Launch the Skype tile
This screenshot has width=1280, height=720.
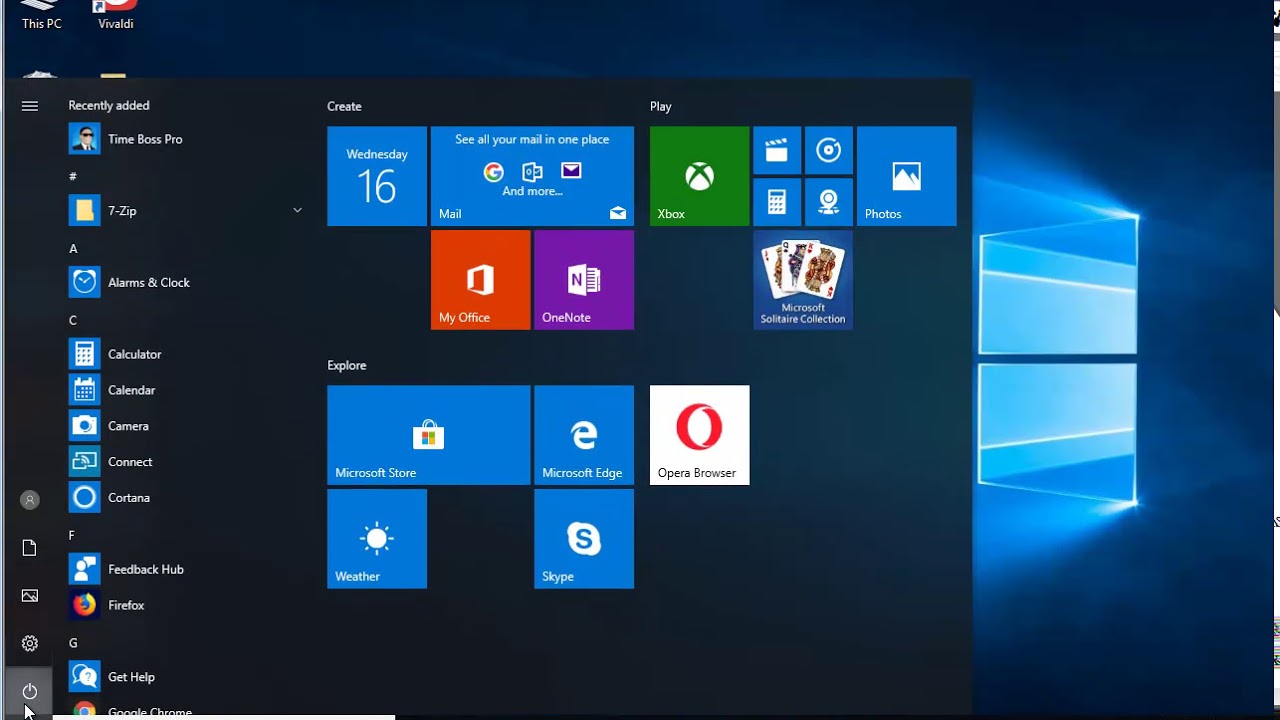[584, 539]
